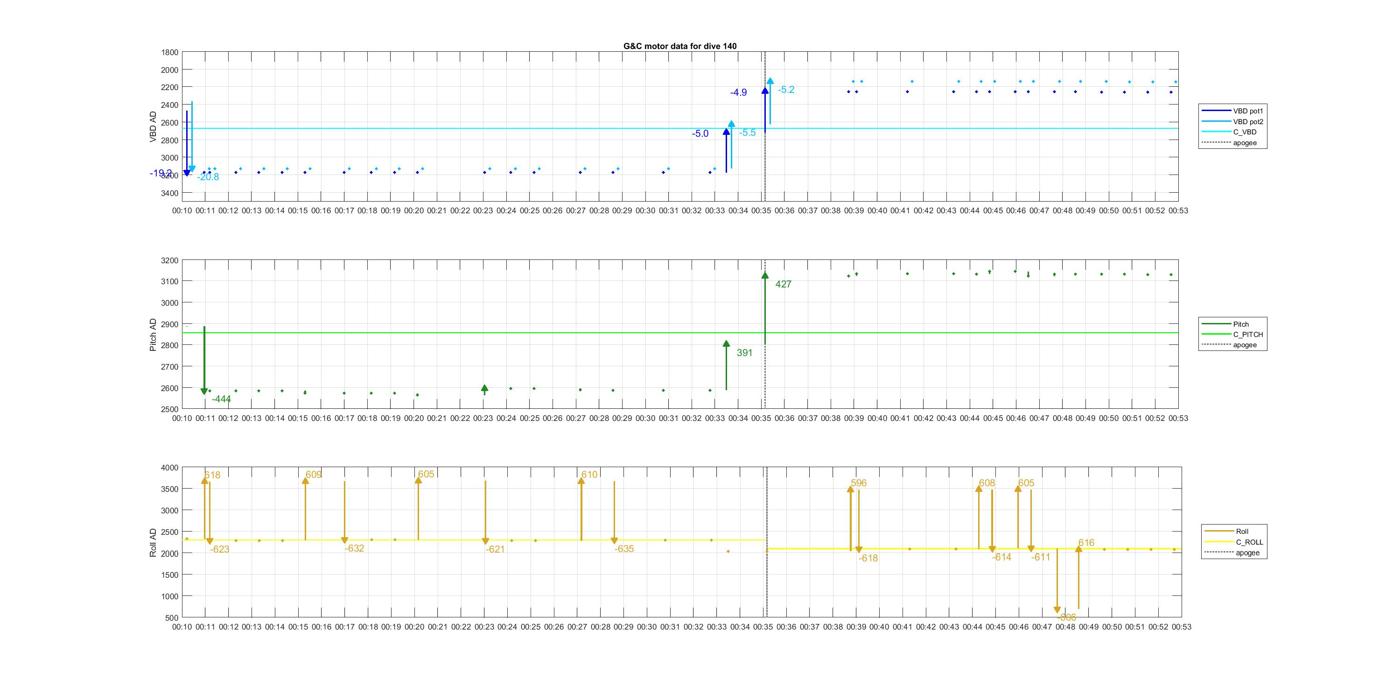The image size is (1400, 693).
Task: Click the "00:47" tick on Roll plot
Action: coord(1042,627)
